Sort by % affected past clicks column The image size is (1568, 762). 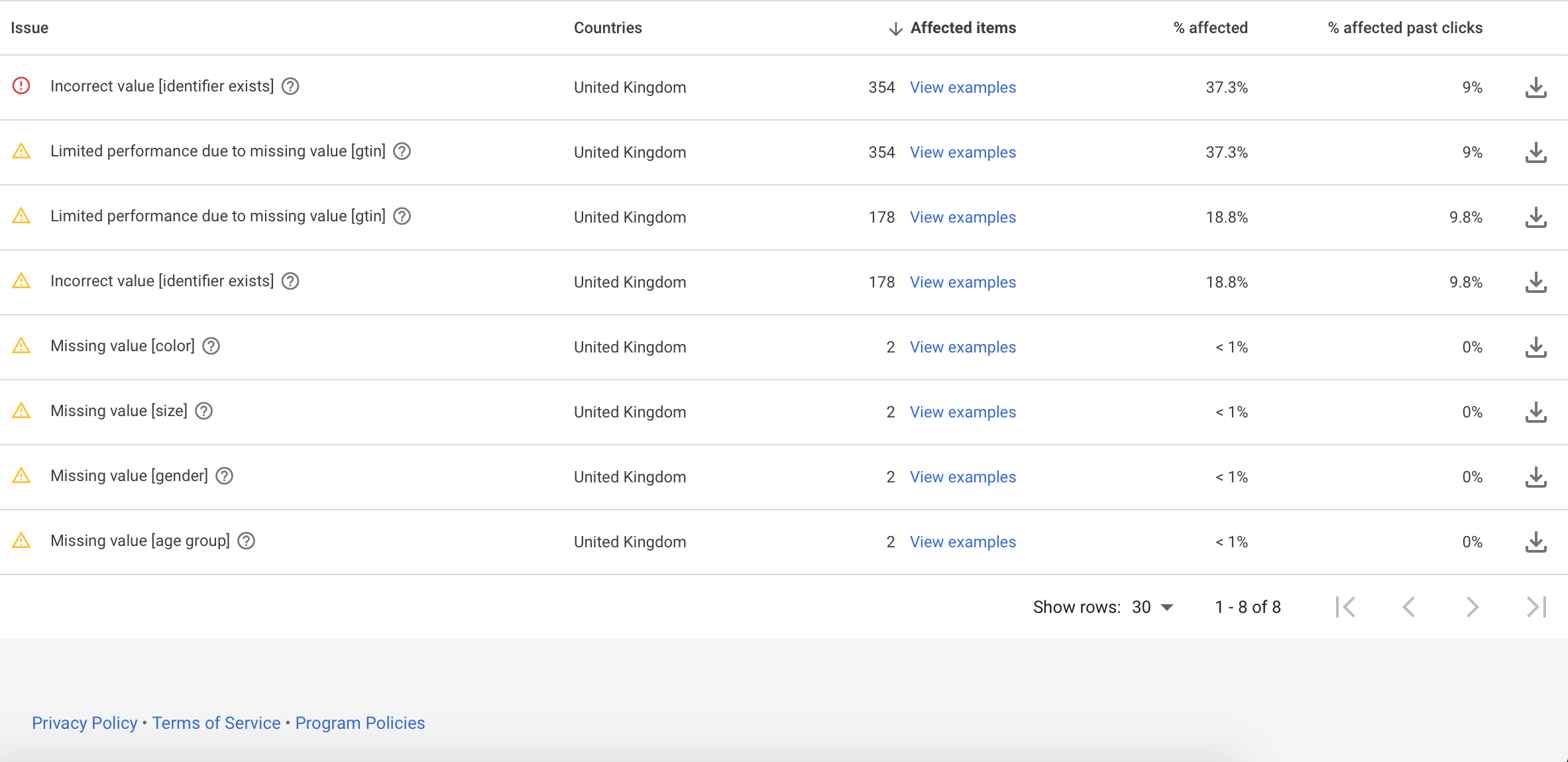click(x=1405, y=28)
